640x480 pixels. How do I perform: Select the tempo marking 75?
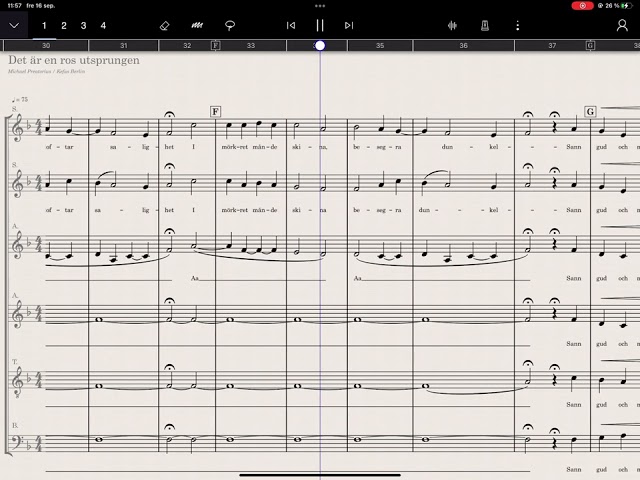(20, 99)
